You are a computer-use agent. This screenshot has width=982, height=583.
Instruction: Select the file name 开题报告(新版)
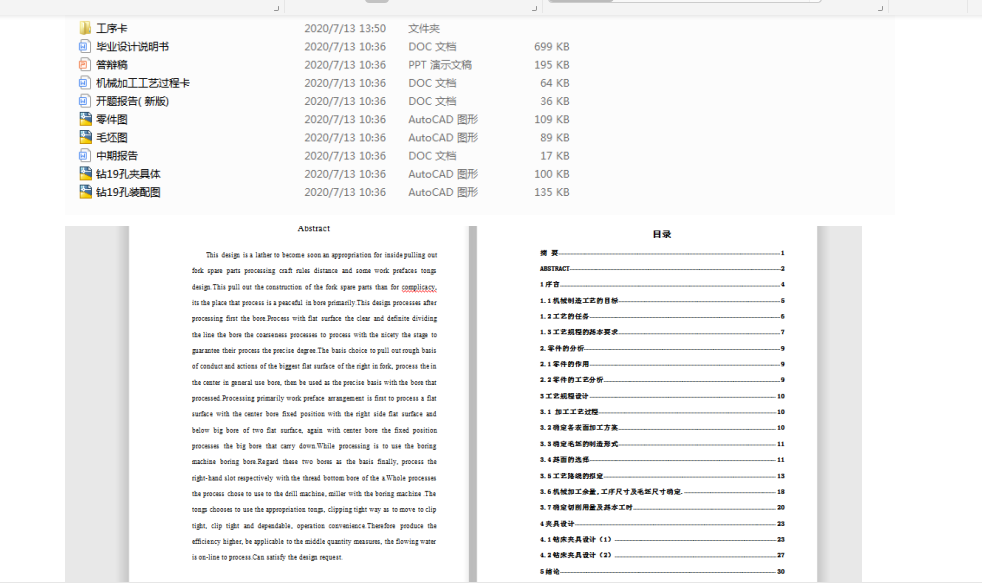(132, 101)
